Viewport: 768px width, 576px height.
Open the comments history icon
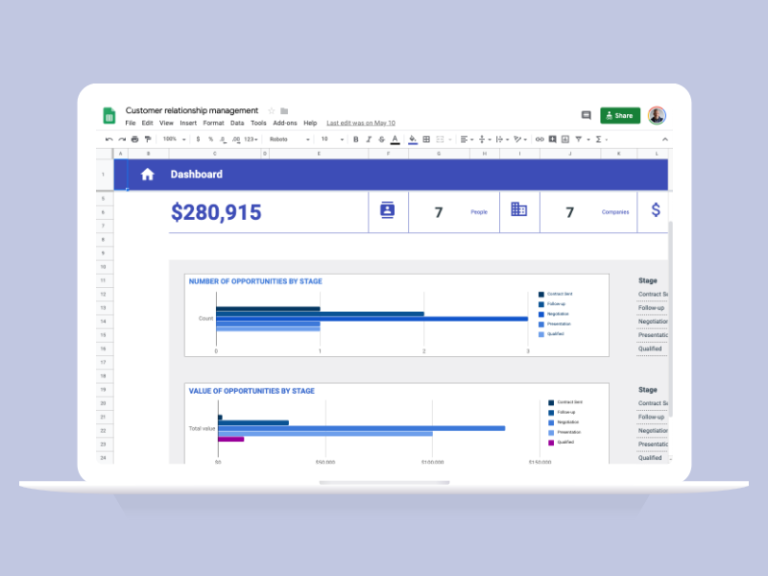[586, 116]
